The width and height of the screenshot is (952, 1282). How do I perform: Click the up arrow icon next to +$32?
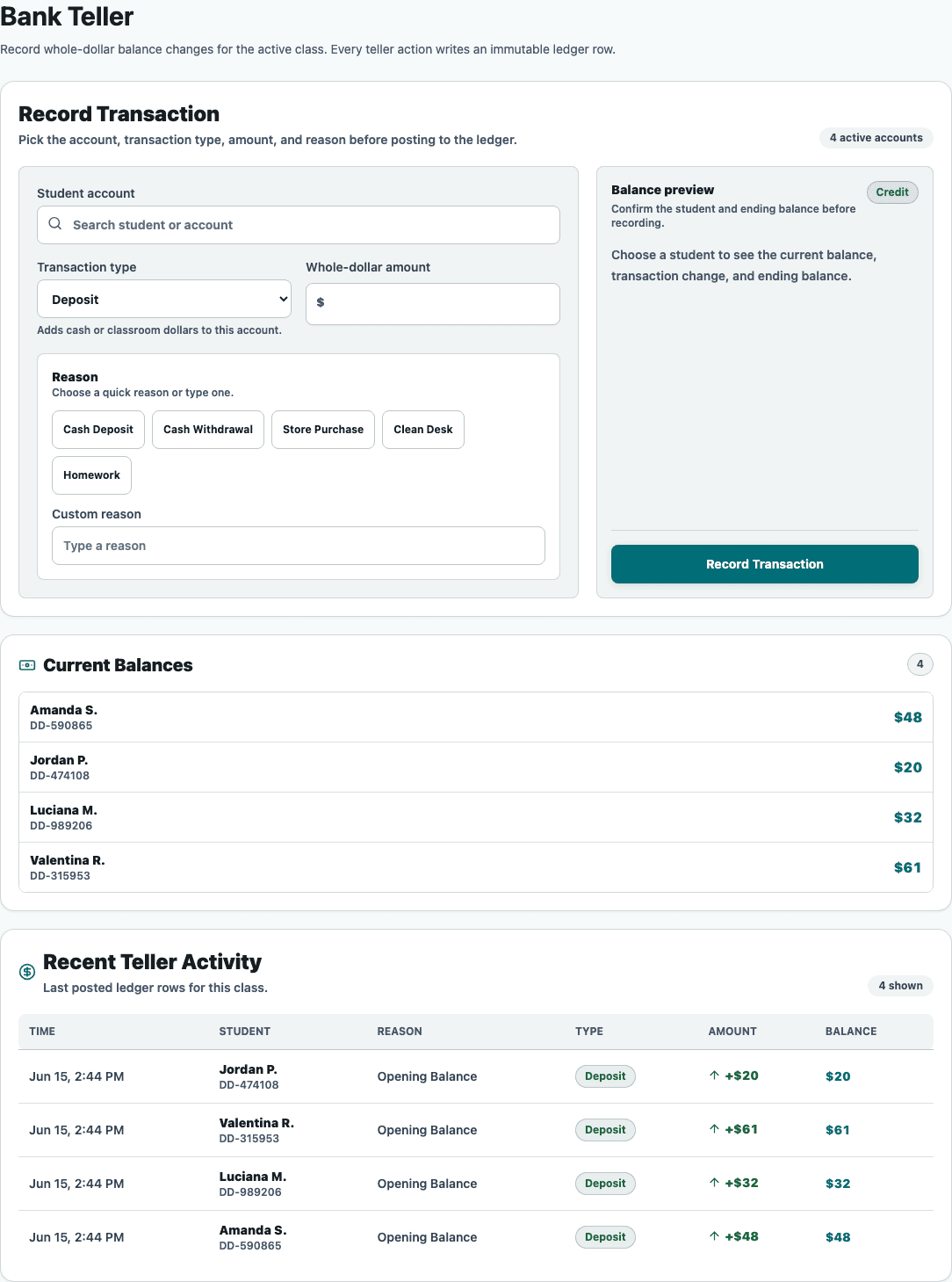pyautogui.click(x=714, y=1183)
